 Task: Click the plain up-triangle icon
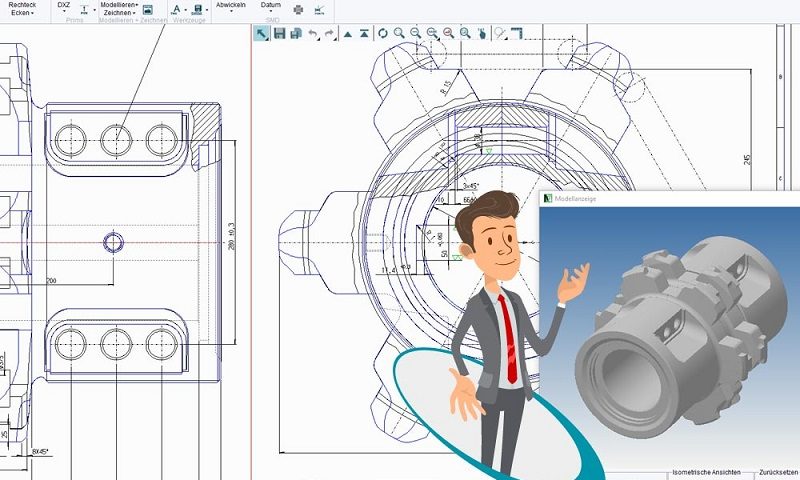tap(347, 34)
